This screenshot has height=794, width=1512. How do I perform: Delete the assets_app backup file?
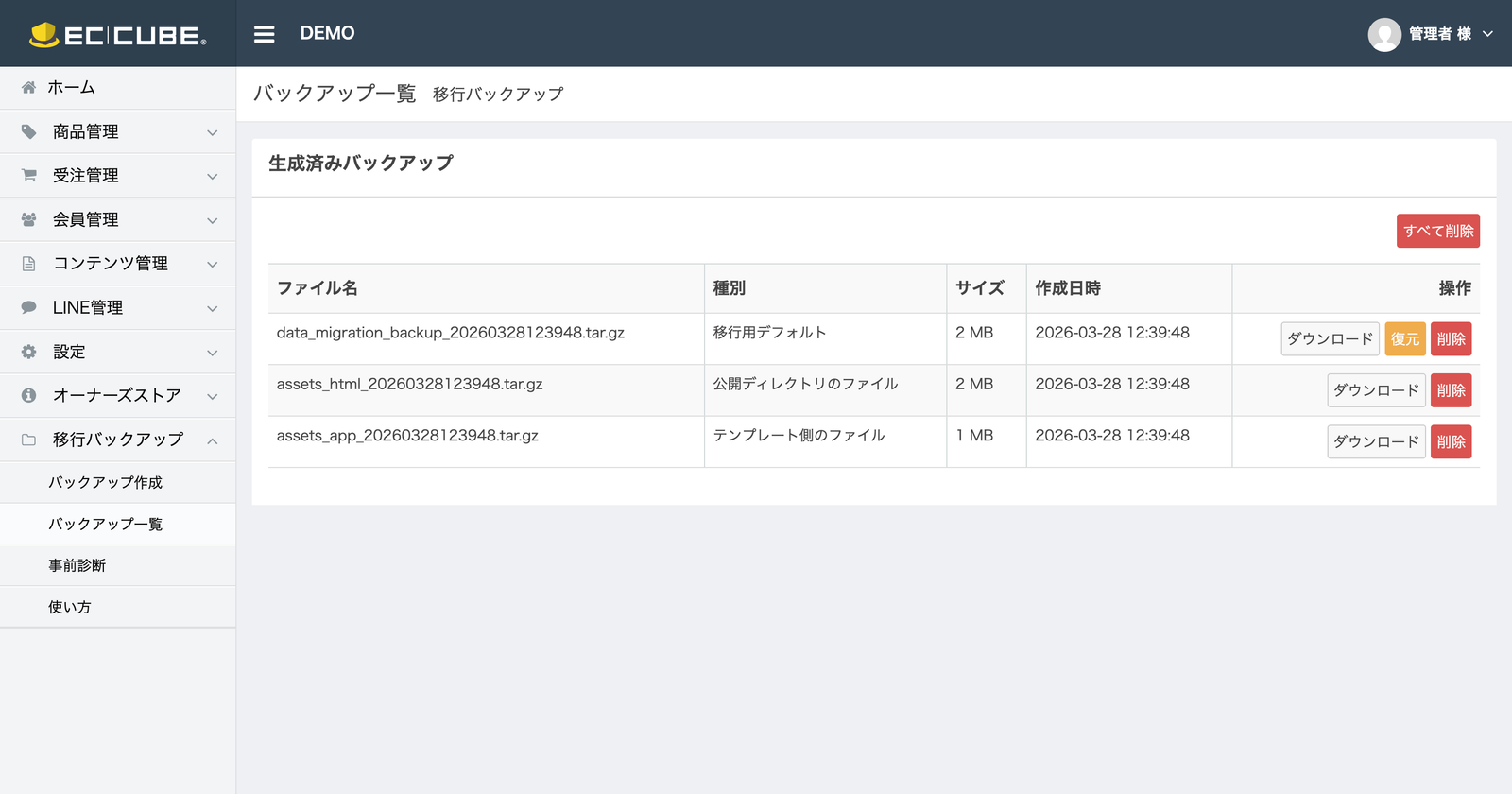point(1452,441)
